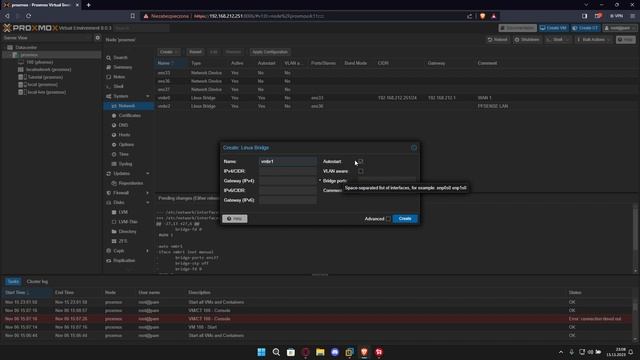Click into the bridge Name field
640x360 pixels.
point(288,162)
